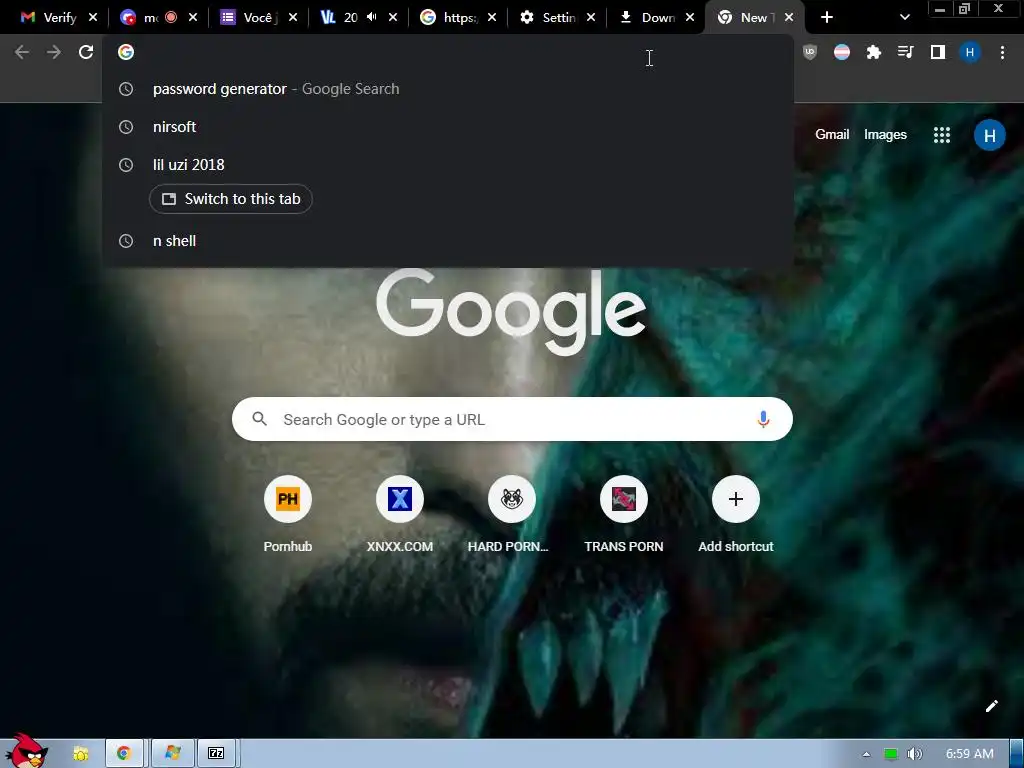Screen dimensions: 1024x768
Task: Open the volume speaker tray icon
Action: 914,754
